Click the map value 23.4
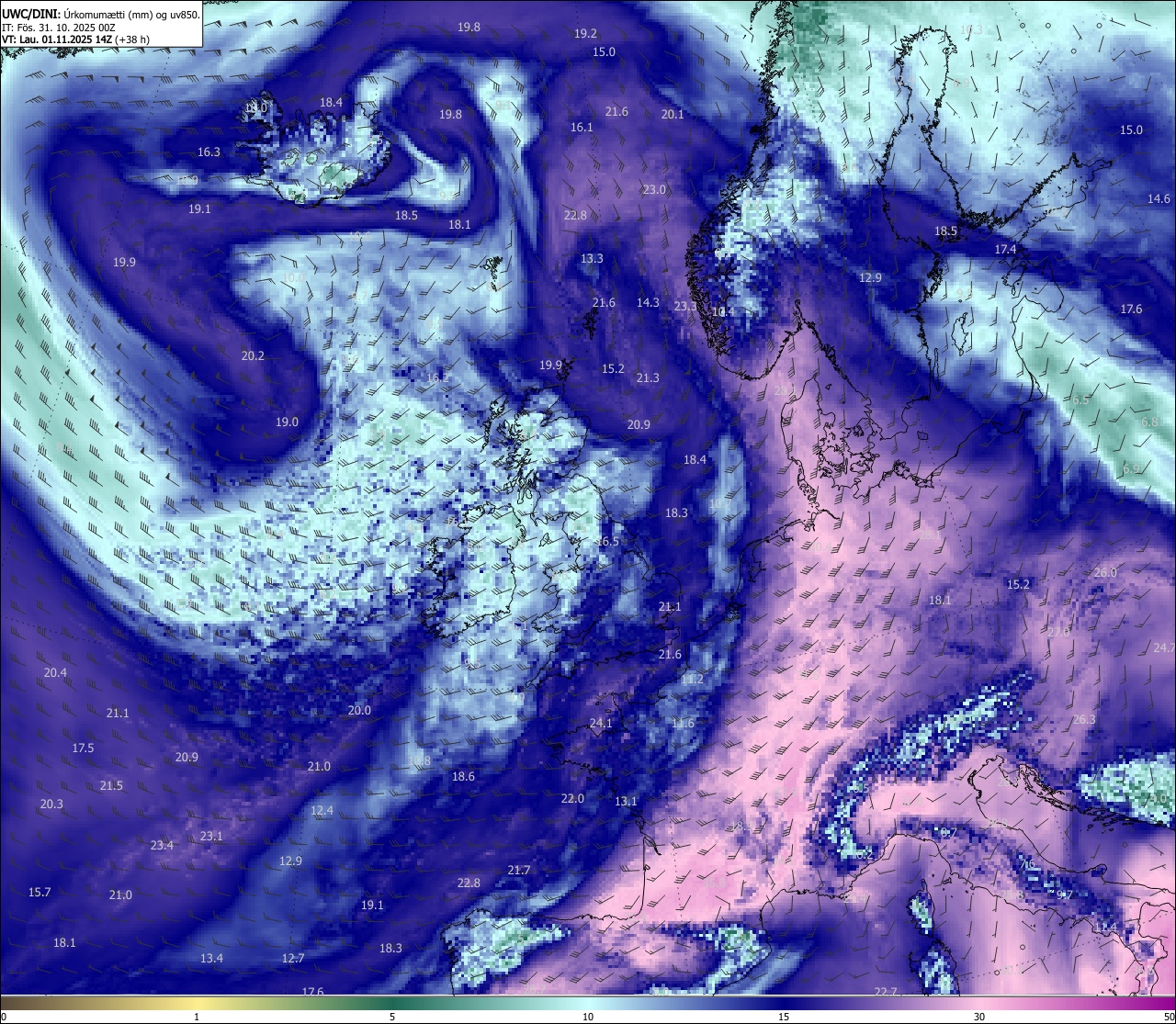Viewport: 1176px width, 1024px height. click(162, 845)
